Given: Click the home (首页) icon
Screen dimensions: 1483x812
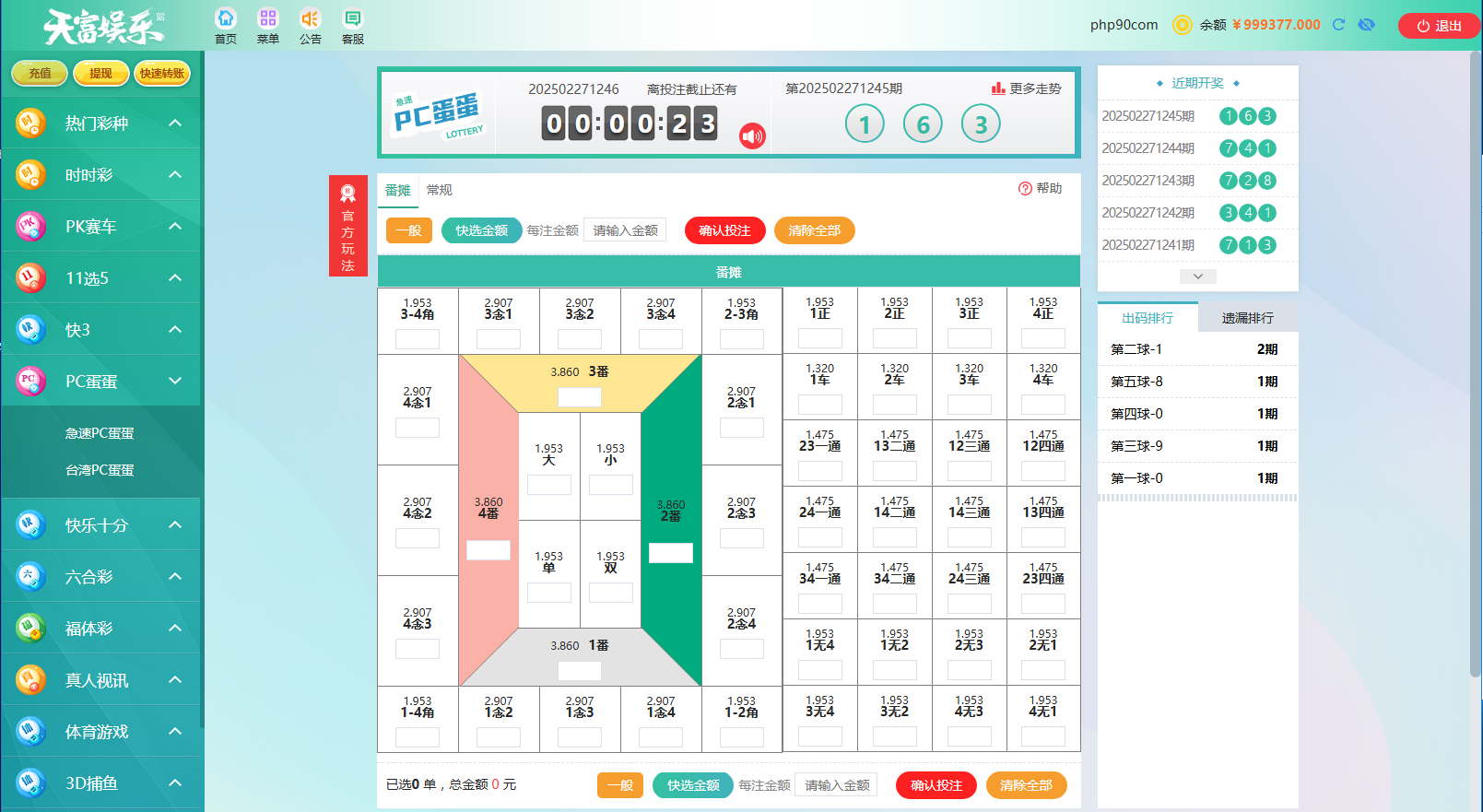Looking at the screenshot, I should pyautogui.click(x=226, y=19).
